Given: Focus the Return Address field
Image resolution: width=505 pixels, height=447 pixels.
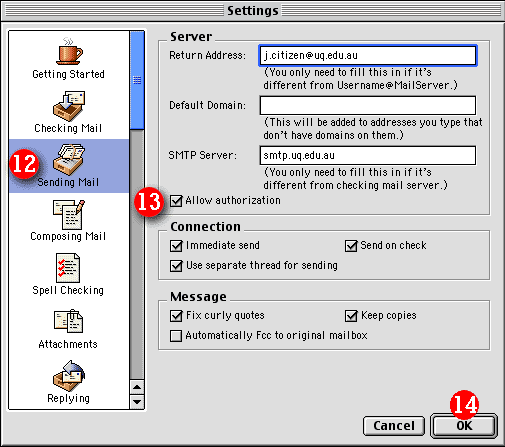Looking at the screenshot, I should click(368, 55).
